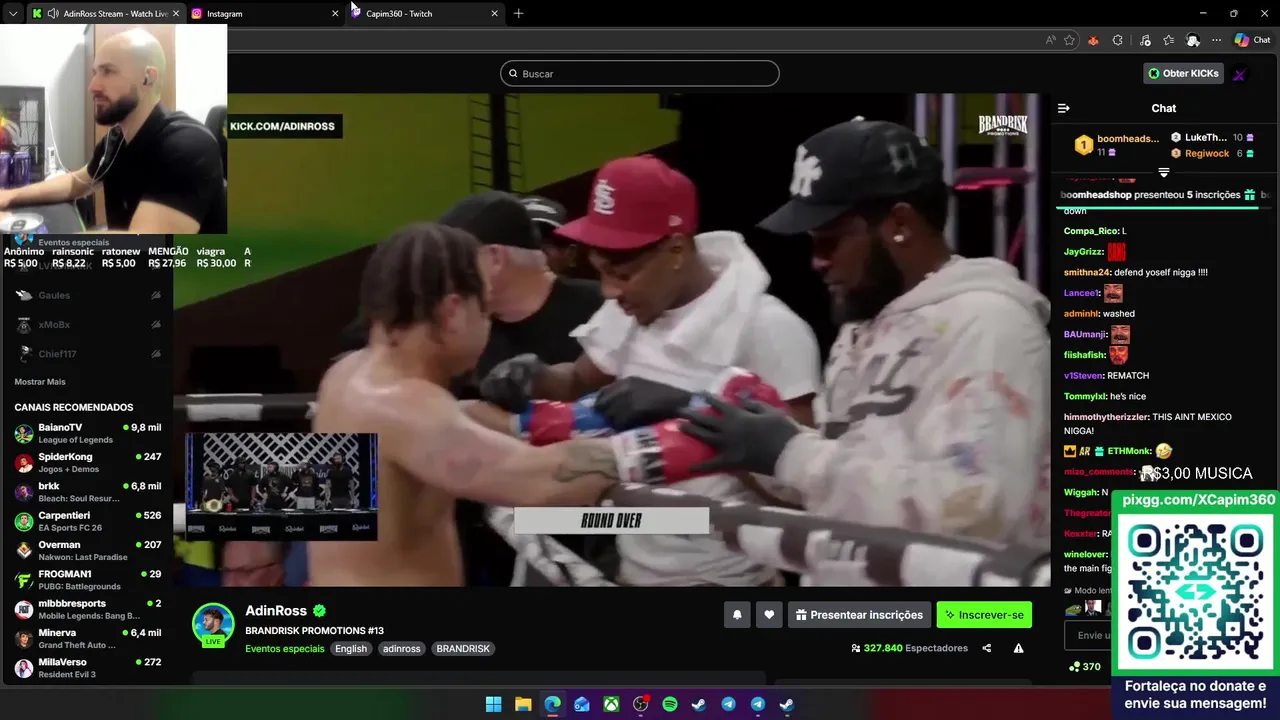
Task: Click the himmothytherizzler chat username
Action: 1106,417
